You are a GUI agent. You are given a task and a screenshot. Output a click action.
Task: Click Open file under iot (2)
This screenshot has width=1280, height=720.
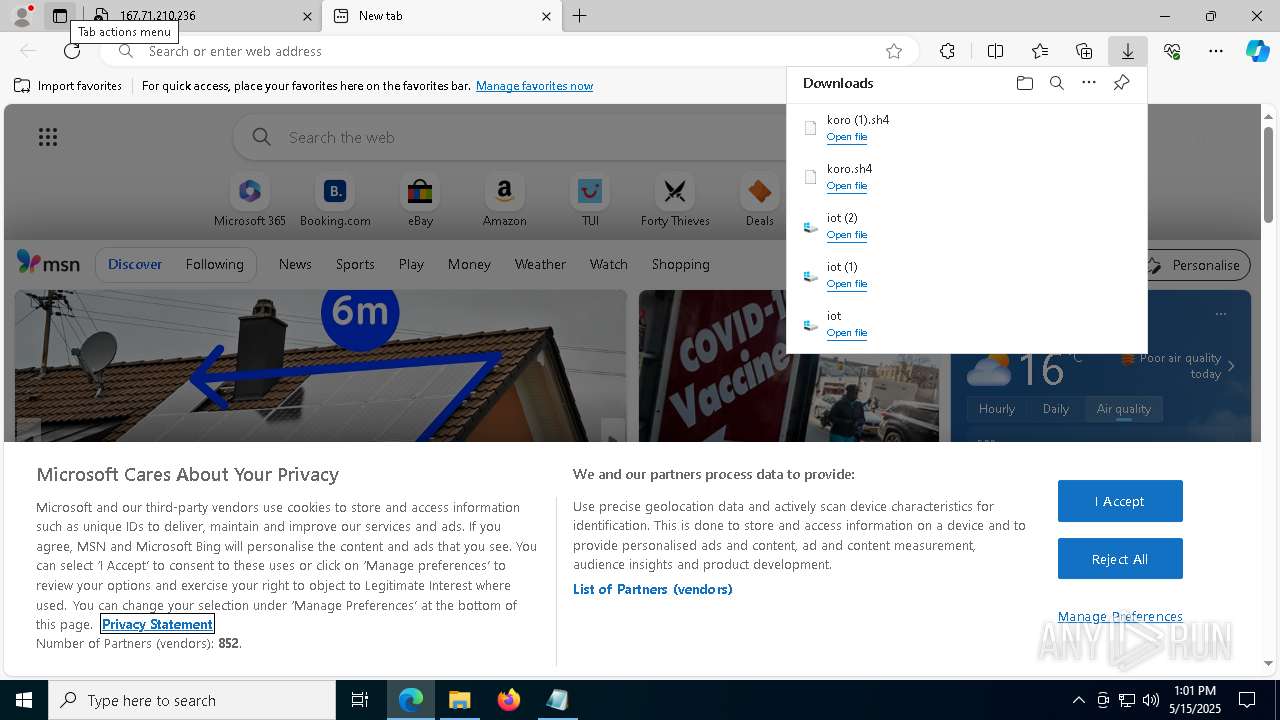(846, 235)
